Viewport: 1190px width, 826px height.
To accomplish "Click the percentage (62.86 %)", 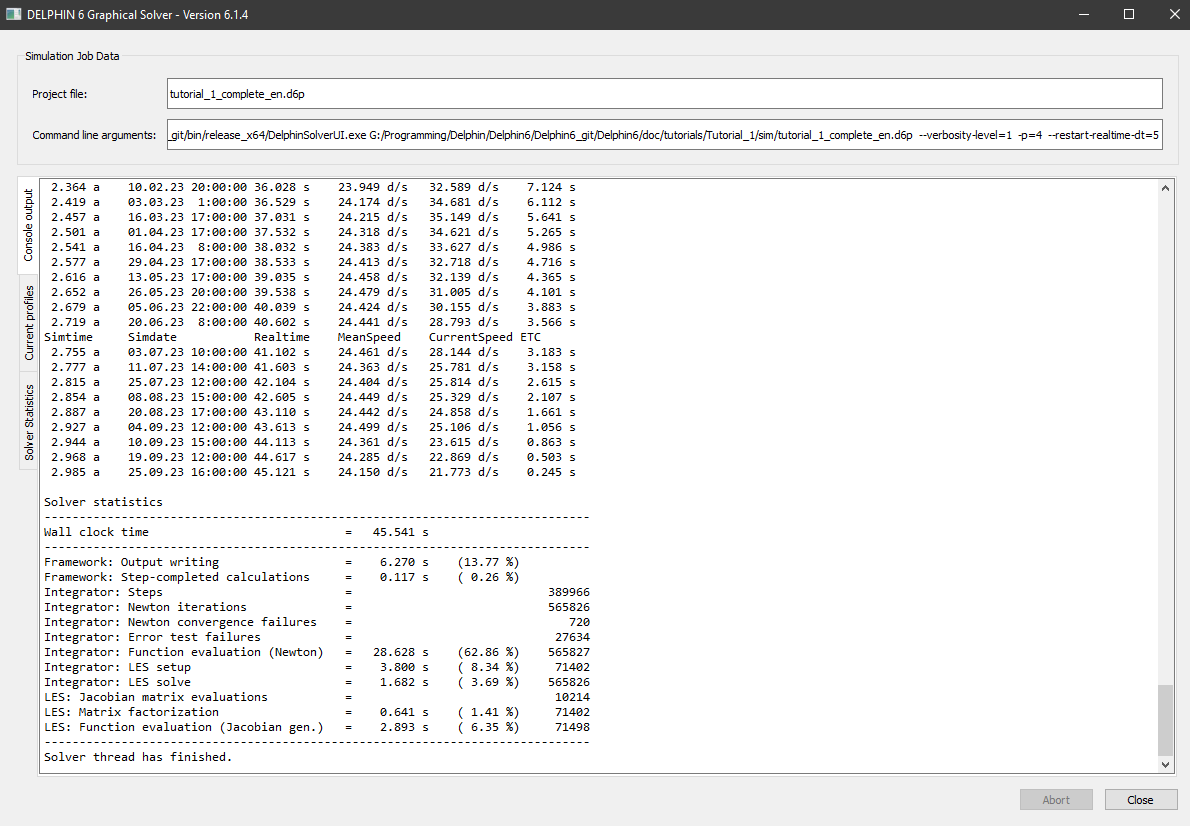I will 489,652.
